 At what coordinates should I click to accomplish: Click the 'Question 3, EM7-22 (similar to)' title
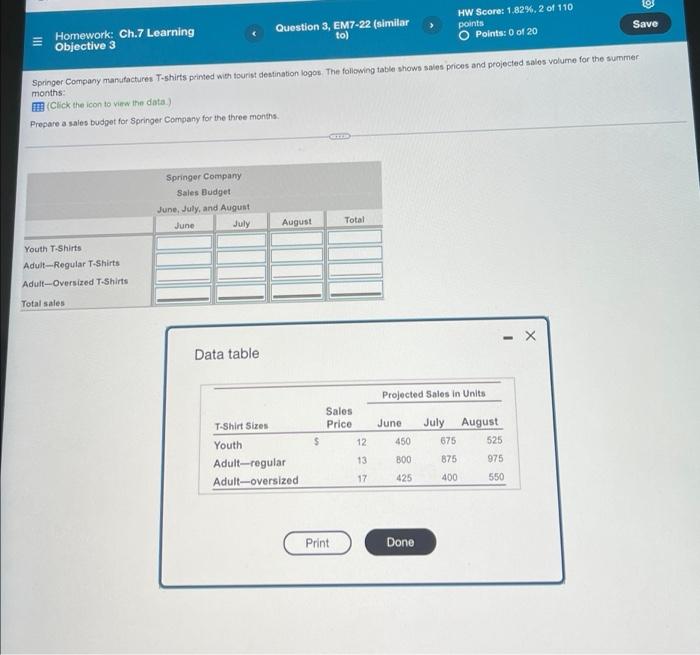(342, 29)
